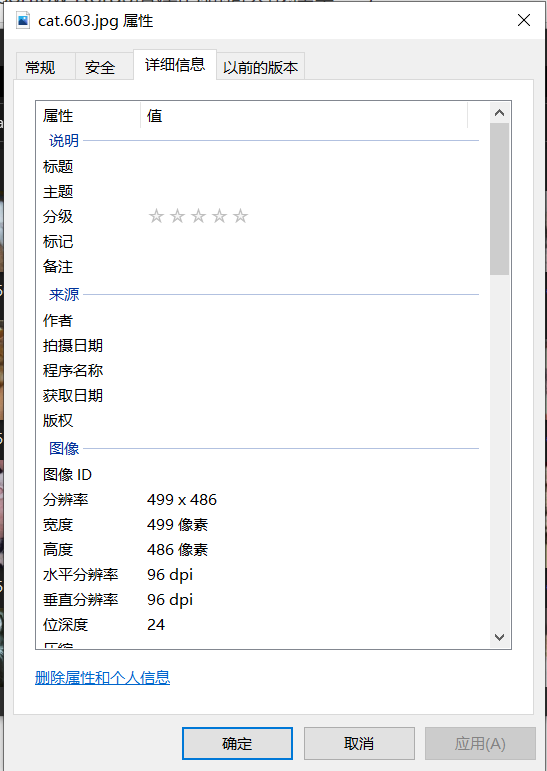Select the 作者 property row
The height and width of the screenshot is (771, 547).
click(258, 321)
